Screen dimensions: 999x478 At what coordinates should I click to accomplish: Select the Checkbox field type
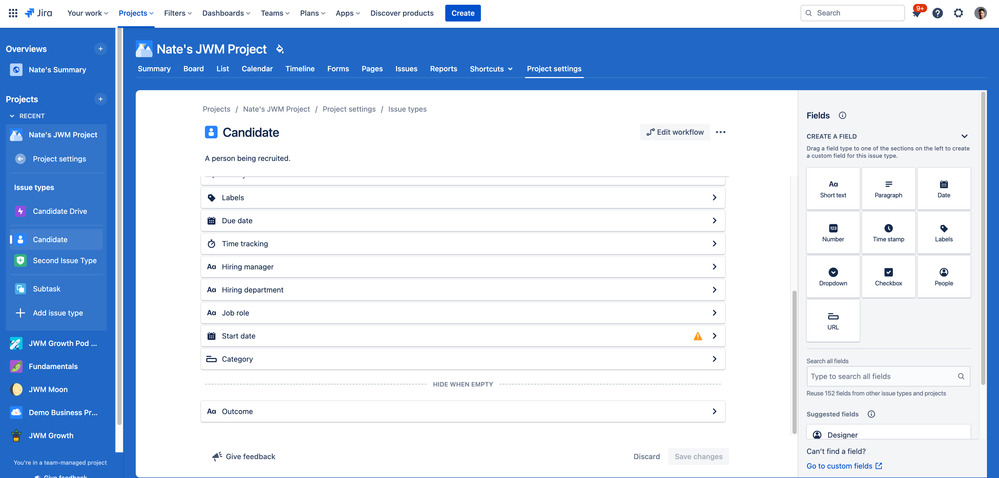(x=888, y=277)
